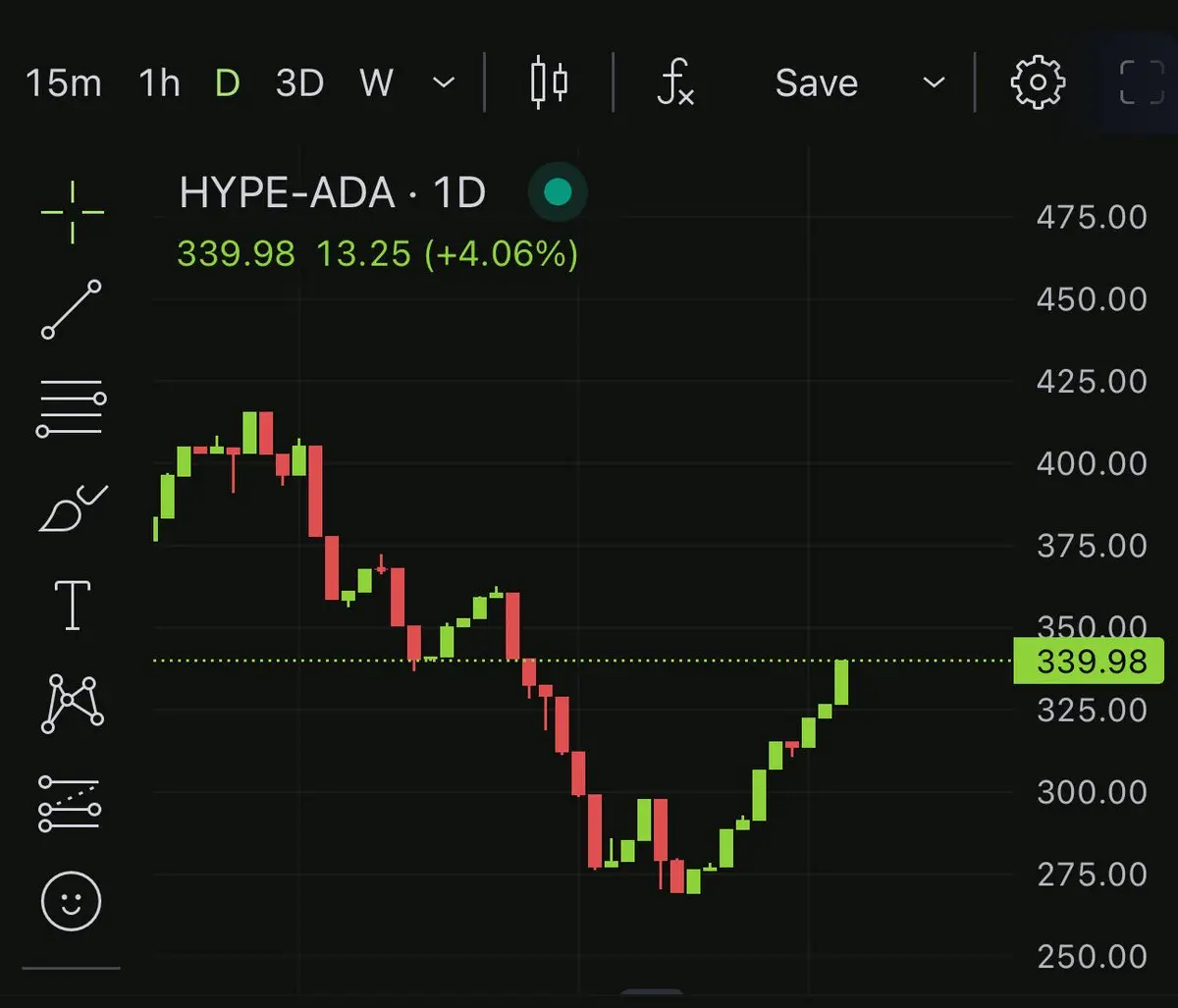Click the HYPE-ADA symbol title
The width and height of the screenshot is (1178, 1008).
click(287, 193)
